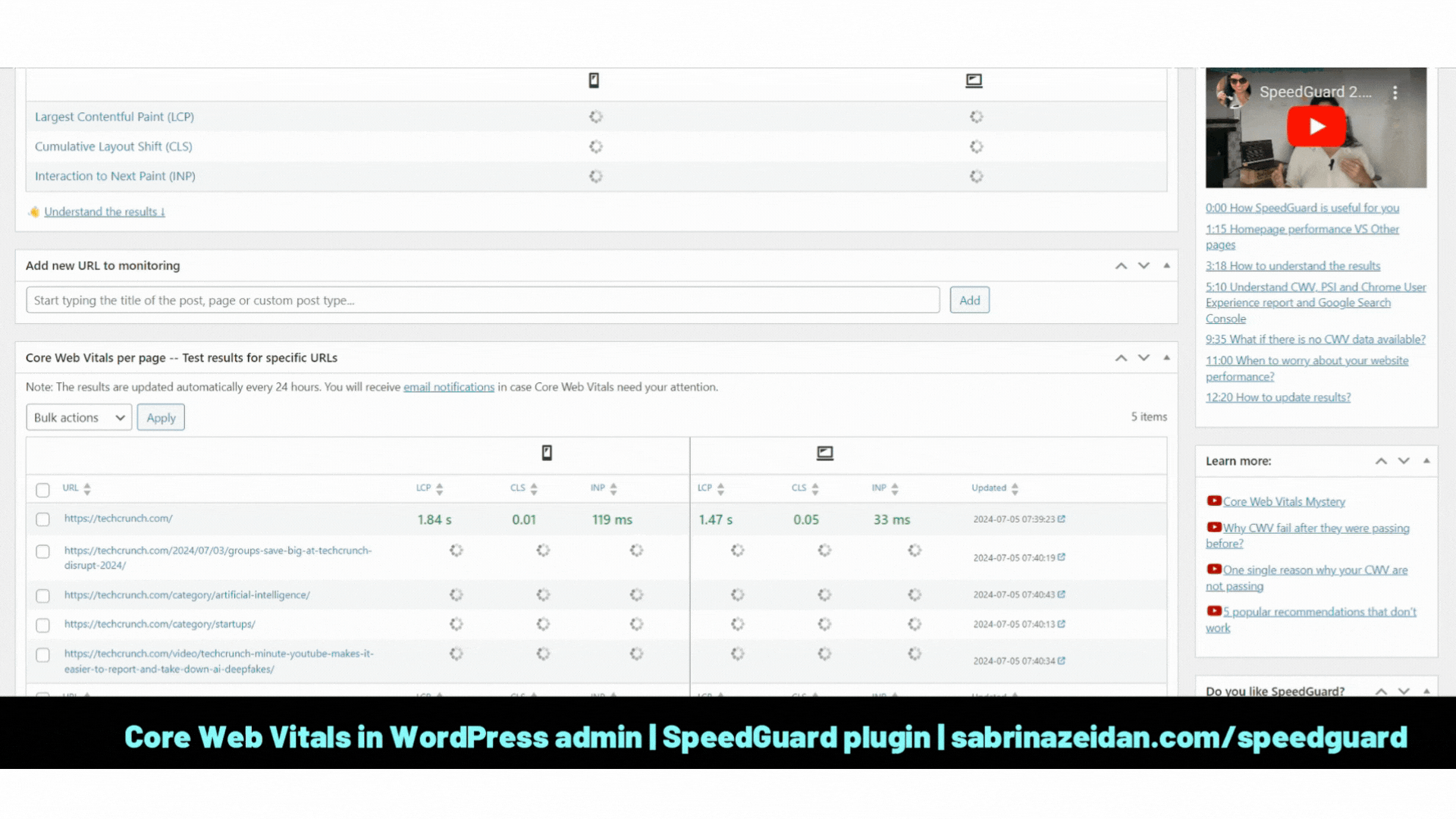Click the desktop icon in Core Web Vitals table

click(825, 453)
